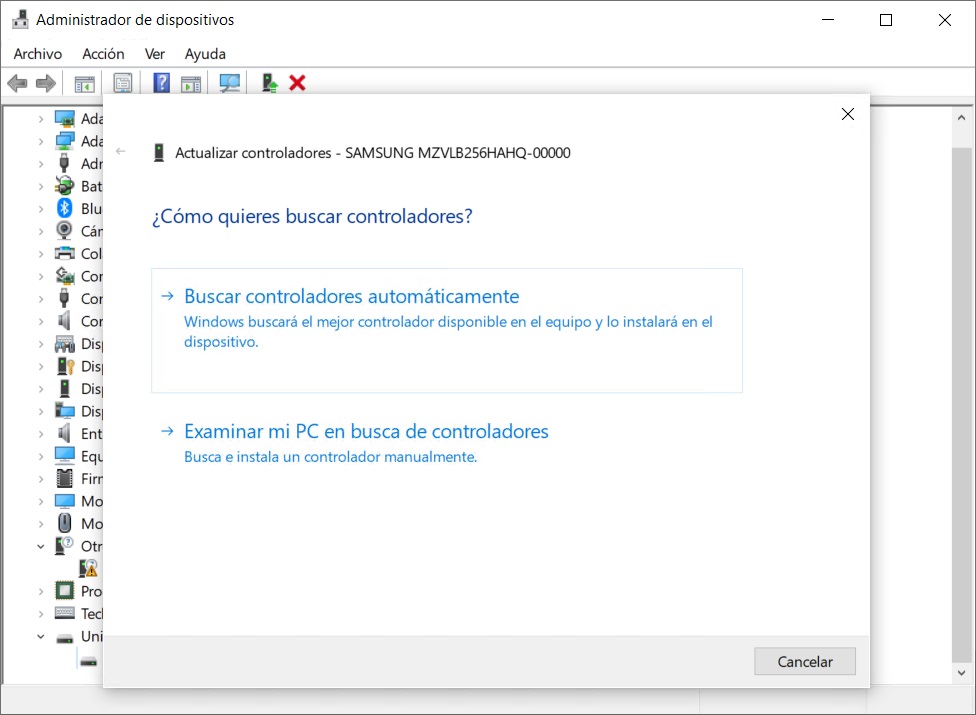976x715 pixels.
Task: Collapse the Otr (other devices) node
Action: click(41, 546)
